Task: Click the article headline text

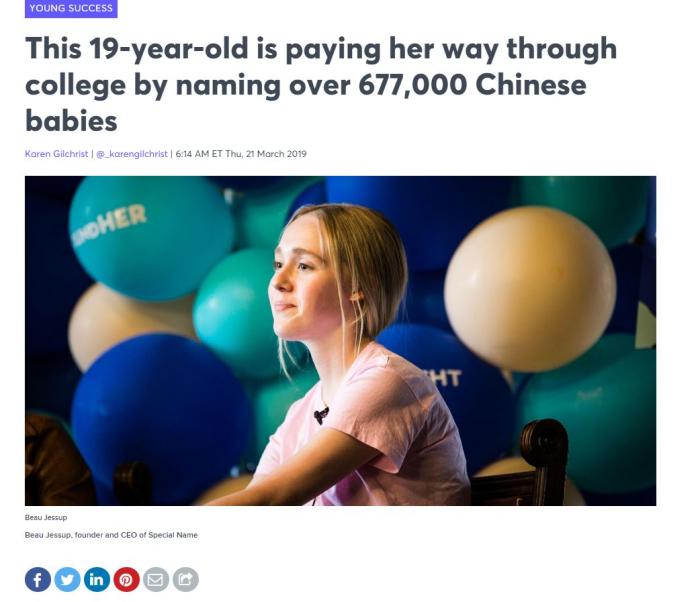Action: (321, 84)
